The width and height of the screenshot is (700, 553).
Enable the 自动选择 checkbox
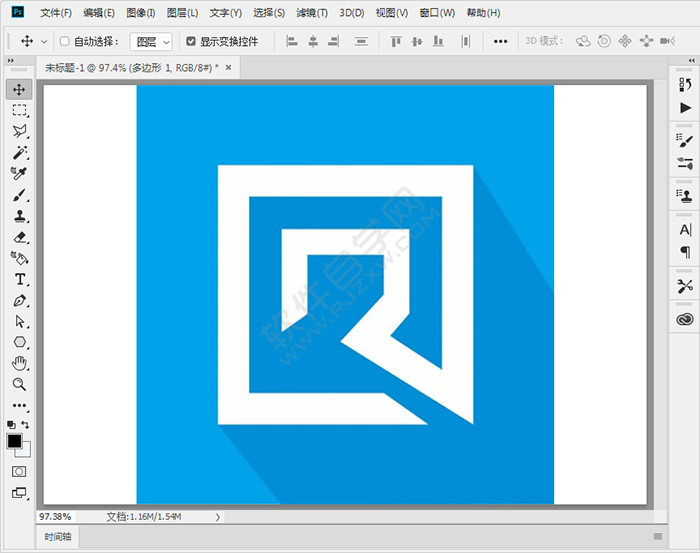[x=65, y=42]
